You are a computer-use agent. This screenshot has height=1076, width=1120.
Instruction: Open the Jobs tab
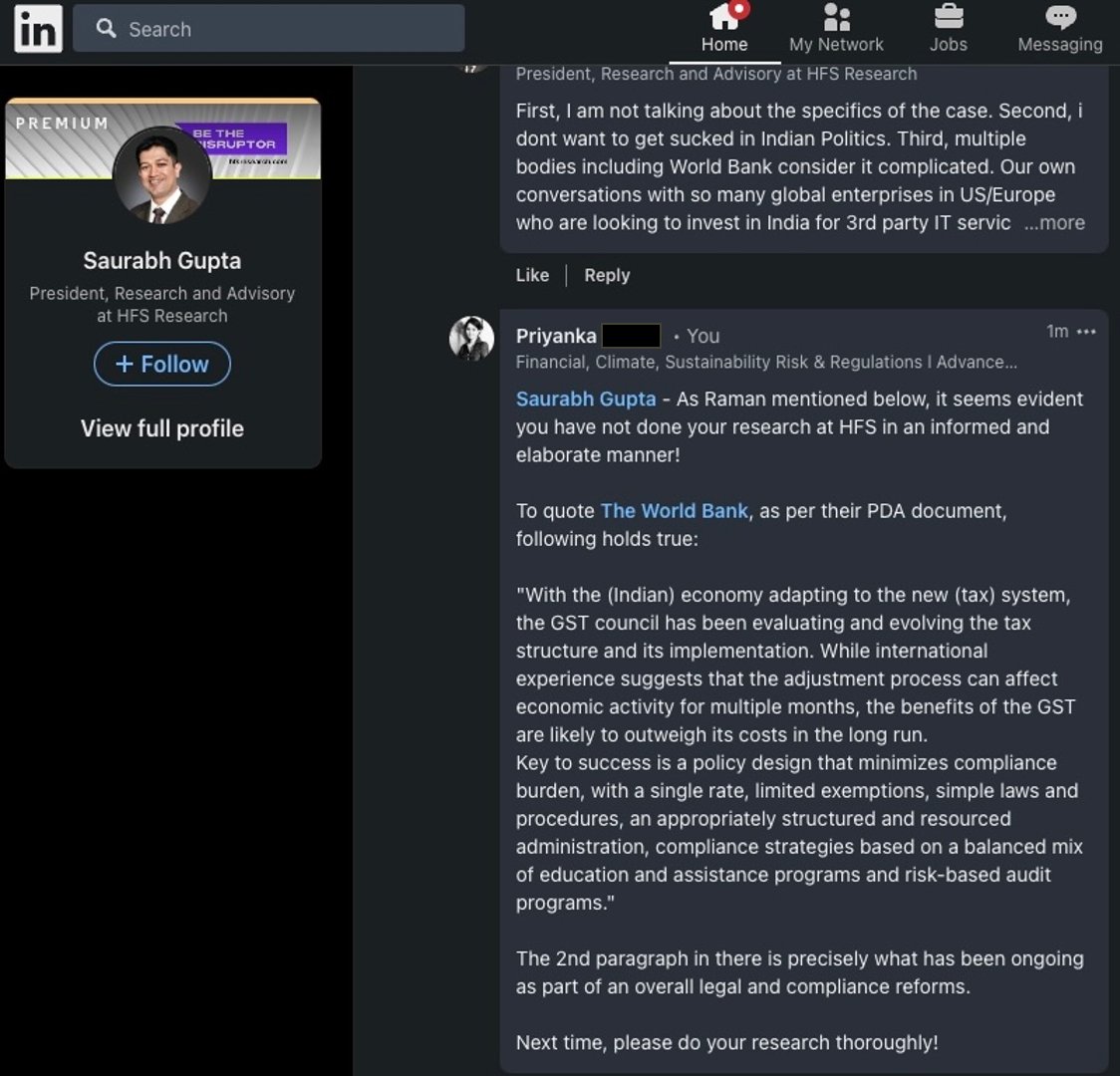point(949,29)
